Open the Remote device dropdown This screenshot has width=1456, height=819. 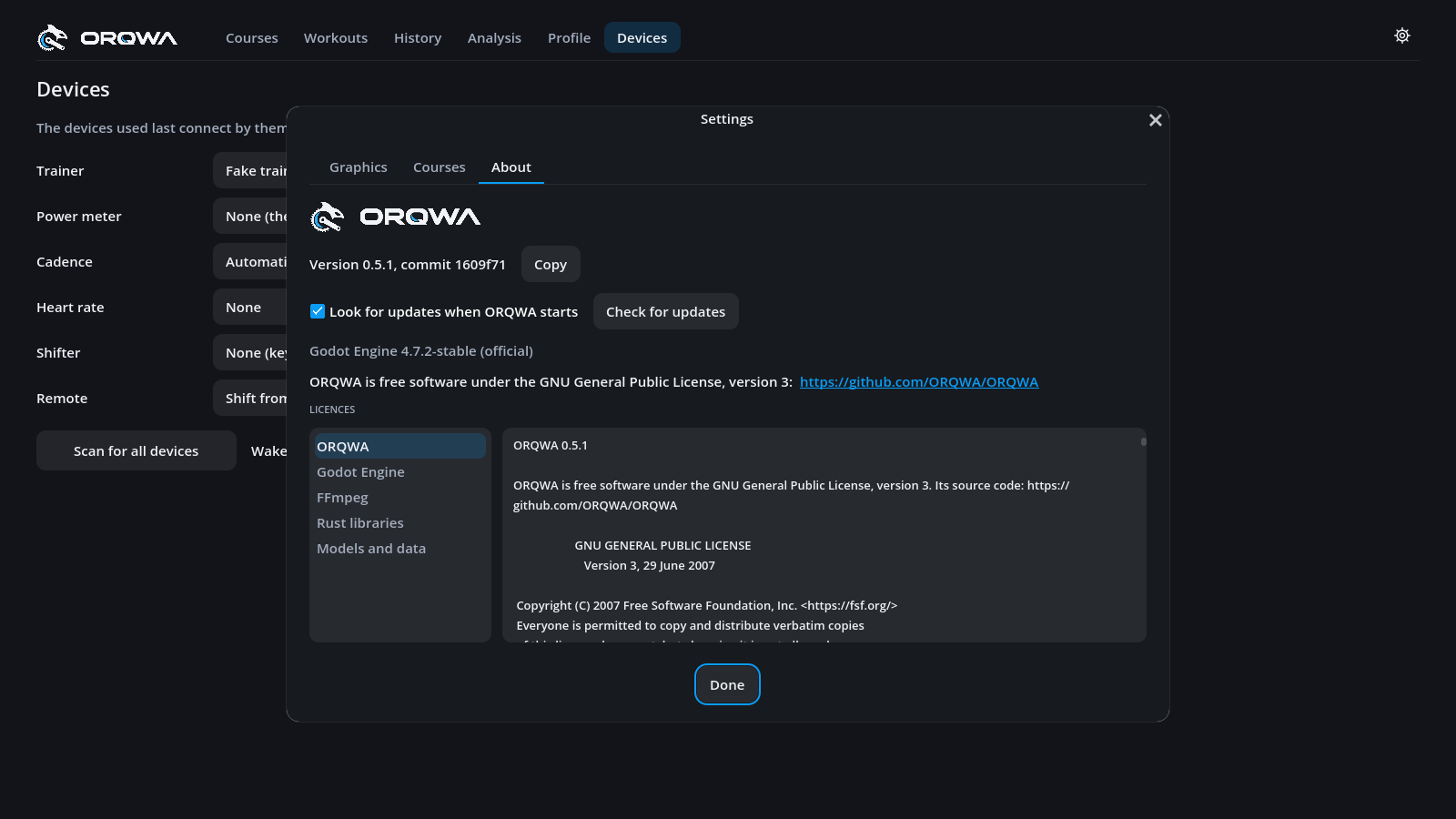click(250, 399)
